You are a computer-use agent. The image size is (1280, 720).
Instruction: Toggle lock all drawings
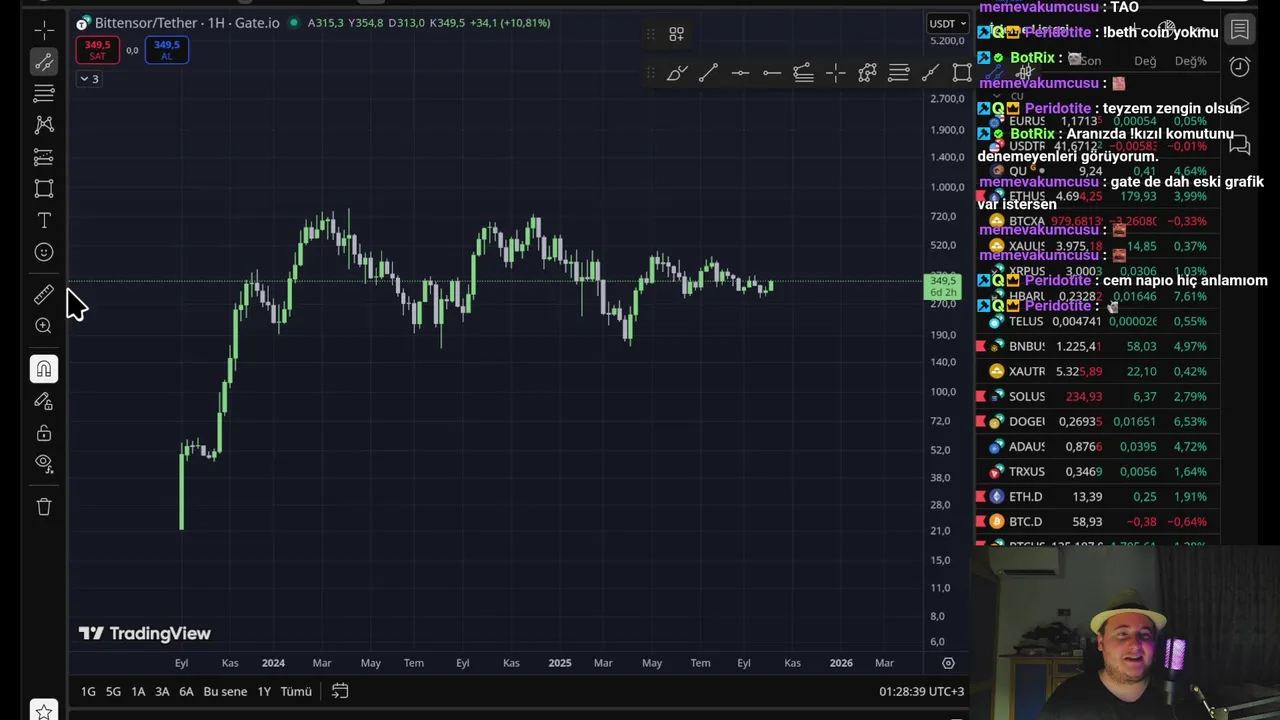point(44,433)
